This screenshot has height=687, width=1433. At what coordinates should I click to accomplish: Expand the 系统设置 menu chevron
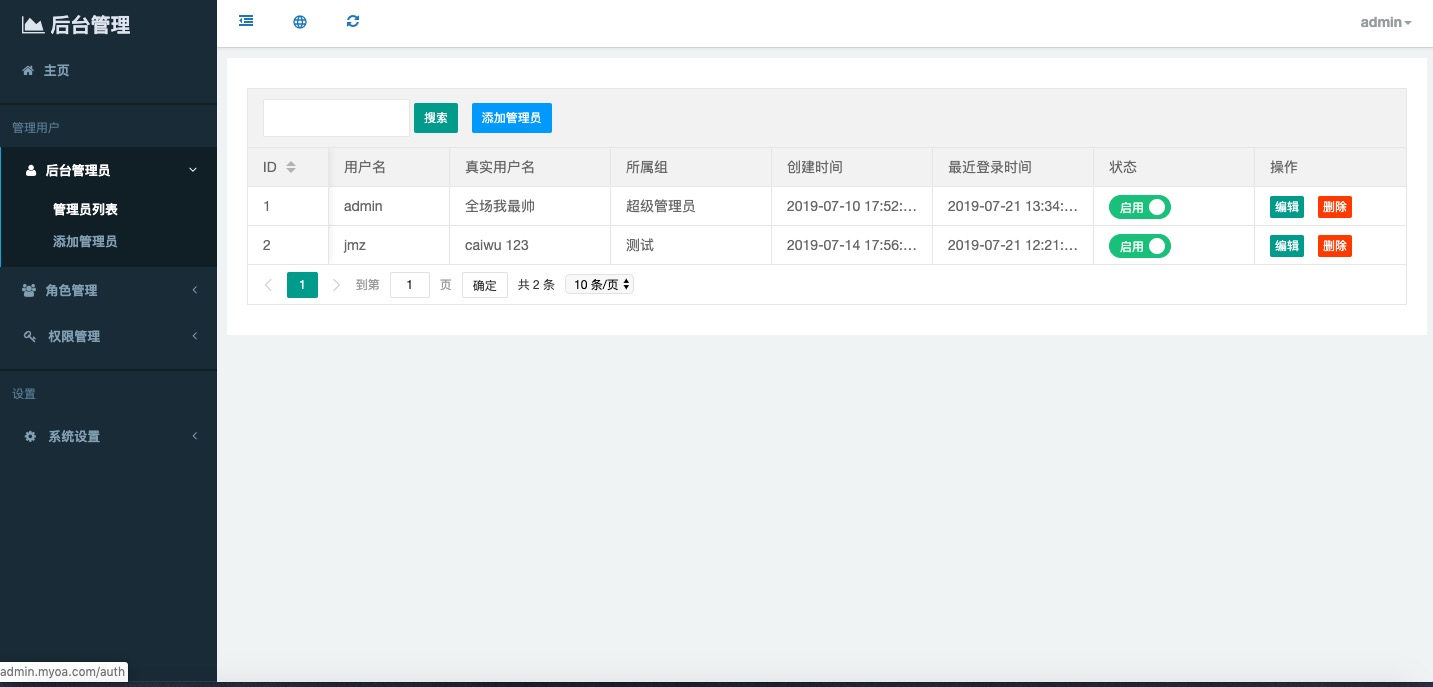pyautogui.click(x=195, y=436)
